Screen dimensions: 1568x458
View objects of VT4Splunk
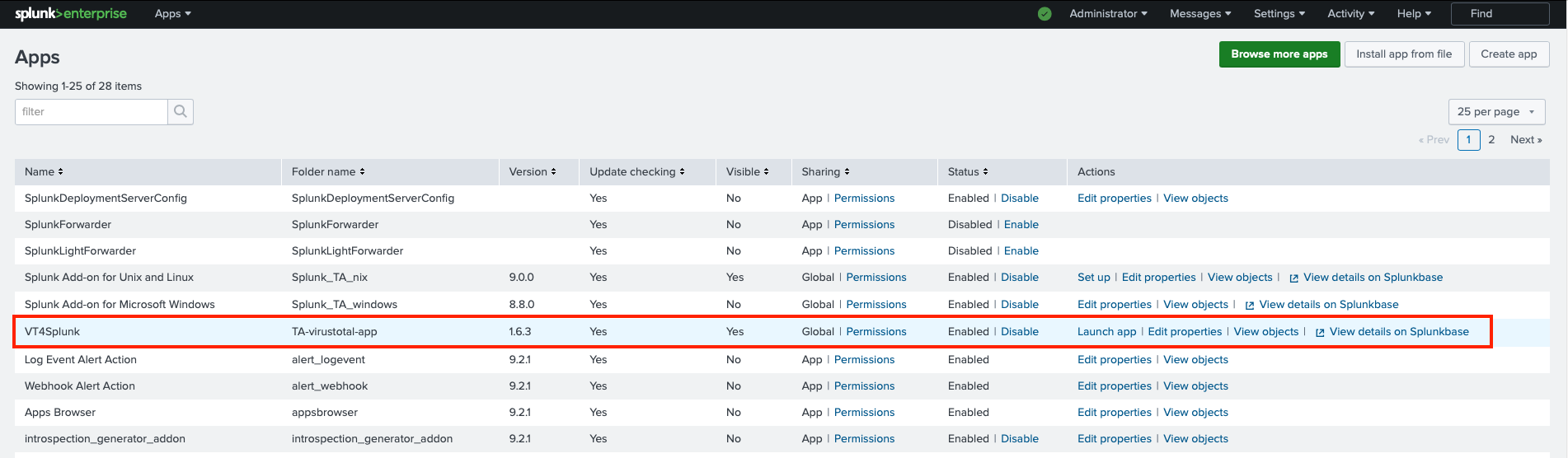[1265, 332]
